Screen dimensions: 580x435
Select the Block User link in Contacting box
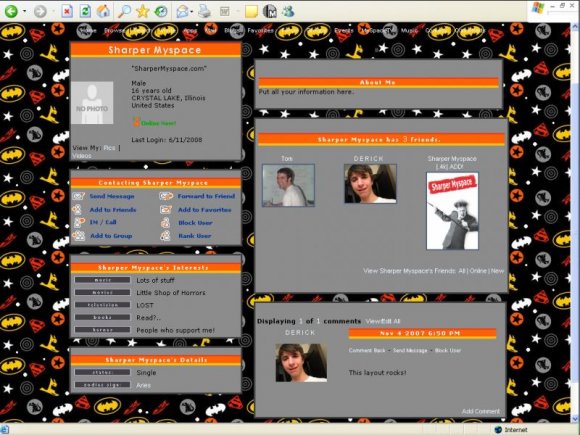[x=195, y=223]
